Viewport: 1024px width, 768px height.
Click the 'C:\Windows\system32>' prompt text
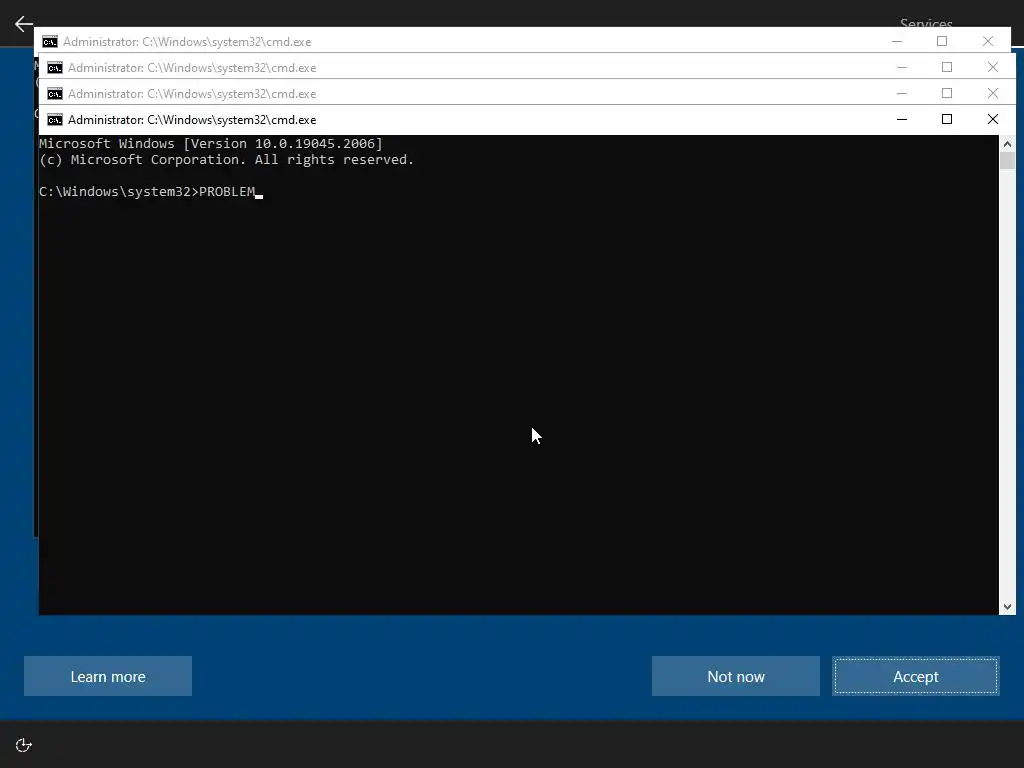point(119,191)
